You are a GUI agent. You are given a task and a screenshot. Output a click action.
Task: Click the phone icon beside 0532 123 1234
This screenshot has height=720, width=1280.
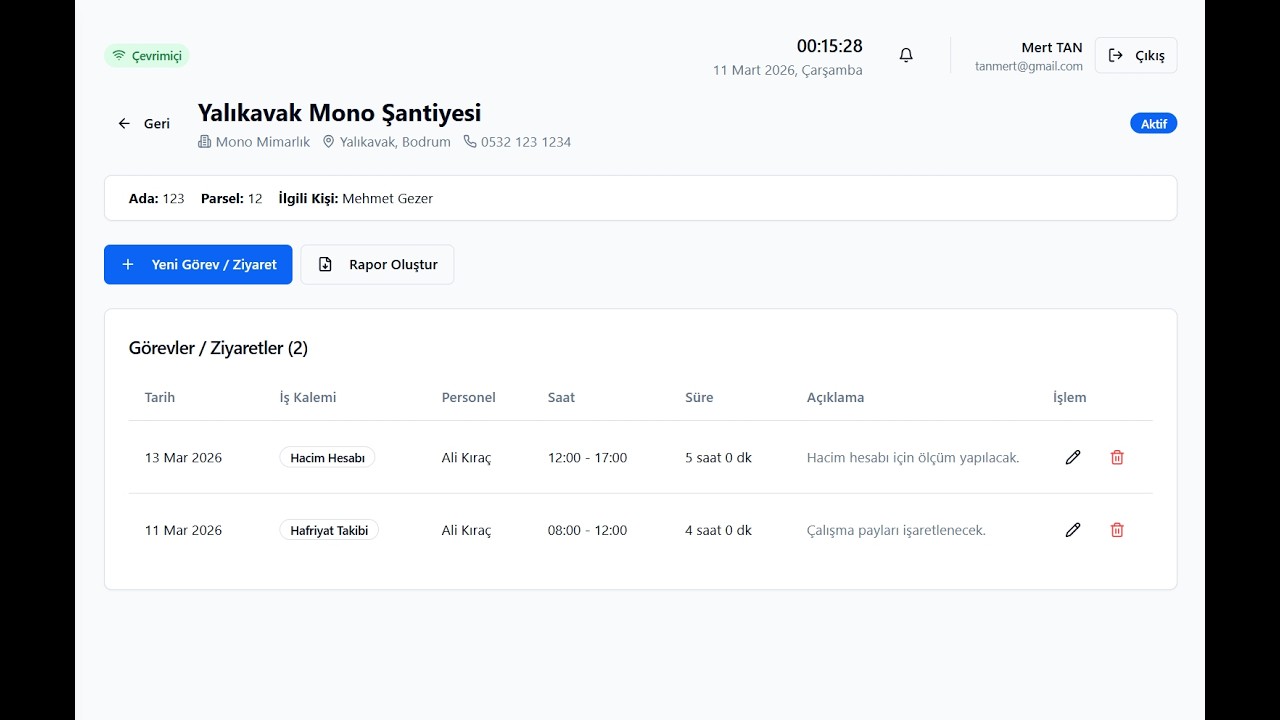click(x=470, y=142)
